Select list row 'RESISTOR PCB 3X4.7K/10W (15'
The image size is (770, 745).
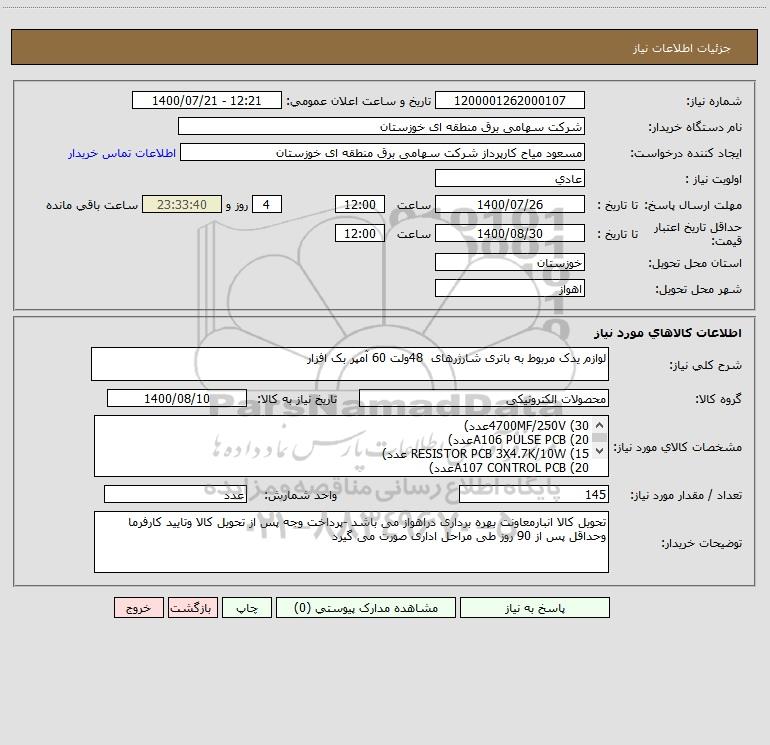click(x=485, y=453)
